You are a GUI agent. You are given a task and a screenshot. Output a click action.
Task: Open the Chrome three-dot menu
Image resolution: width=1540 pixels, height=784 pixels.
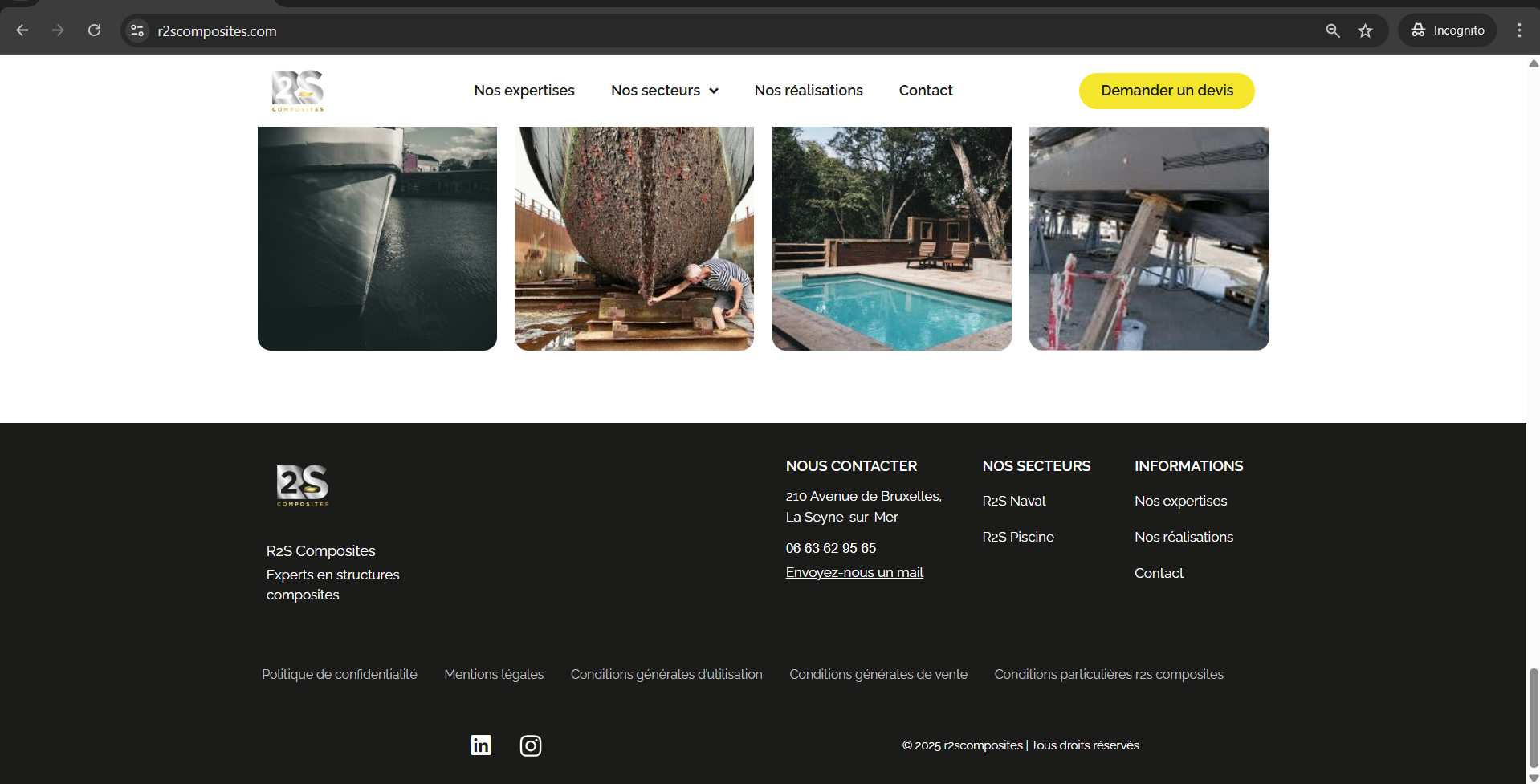tap(1519, 30)
